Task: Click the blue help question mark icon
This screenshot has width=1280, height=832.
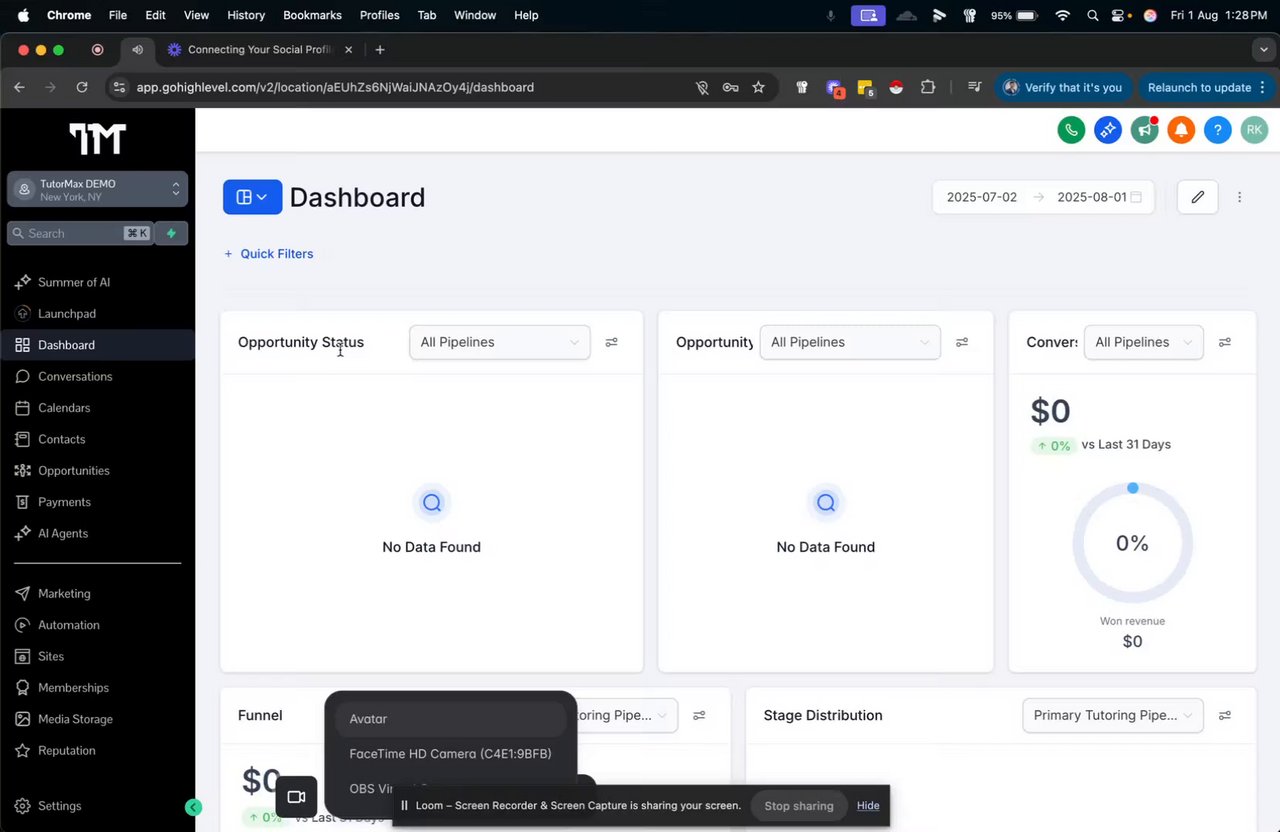Action: (x=1217, y=130)
